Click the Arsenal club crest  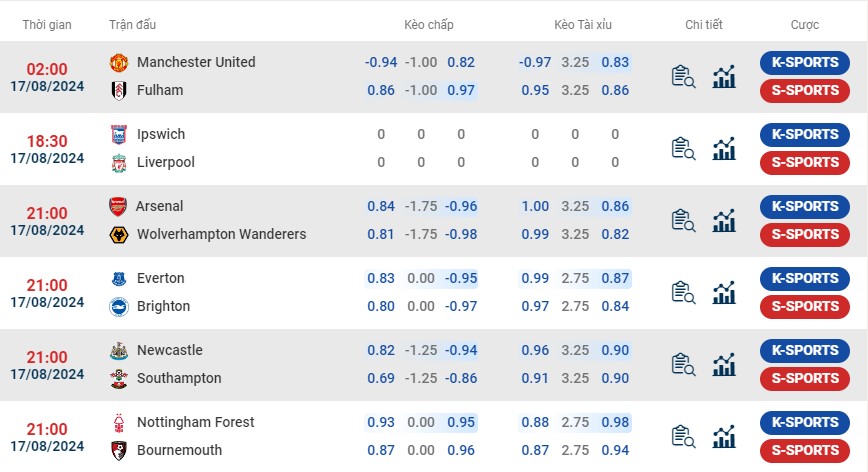click(x=119, y=206)
